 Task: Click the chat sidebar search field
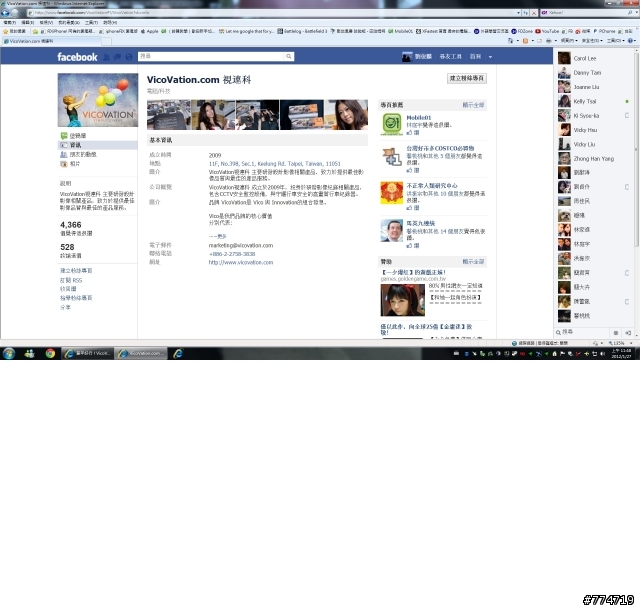(x=584, y=333)
